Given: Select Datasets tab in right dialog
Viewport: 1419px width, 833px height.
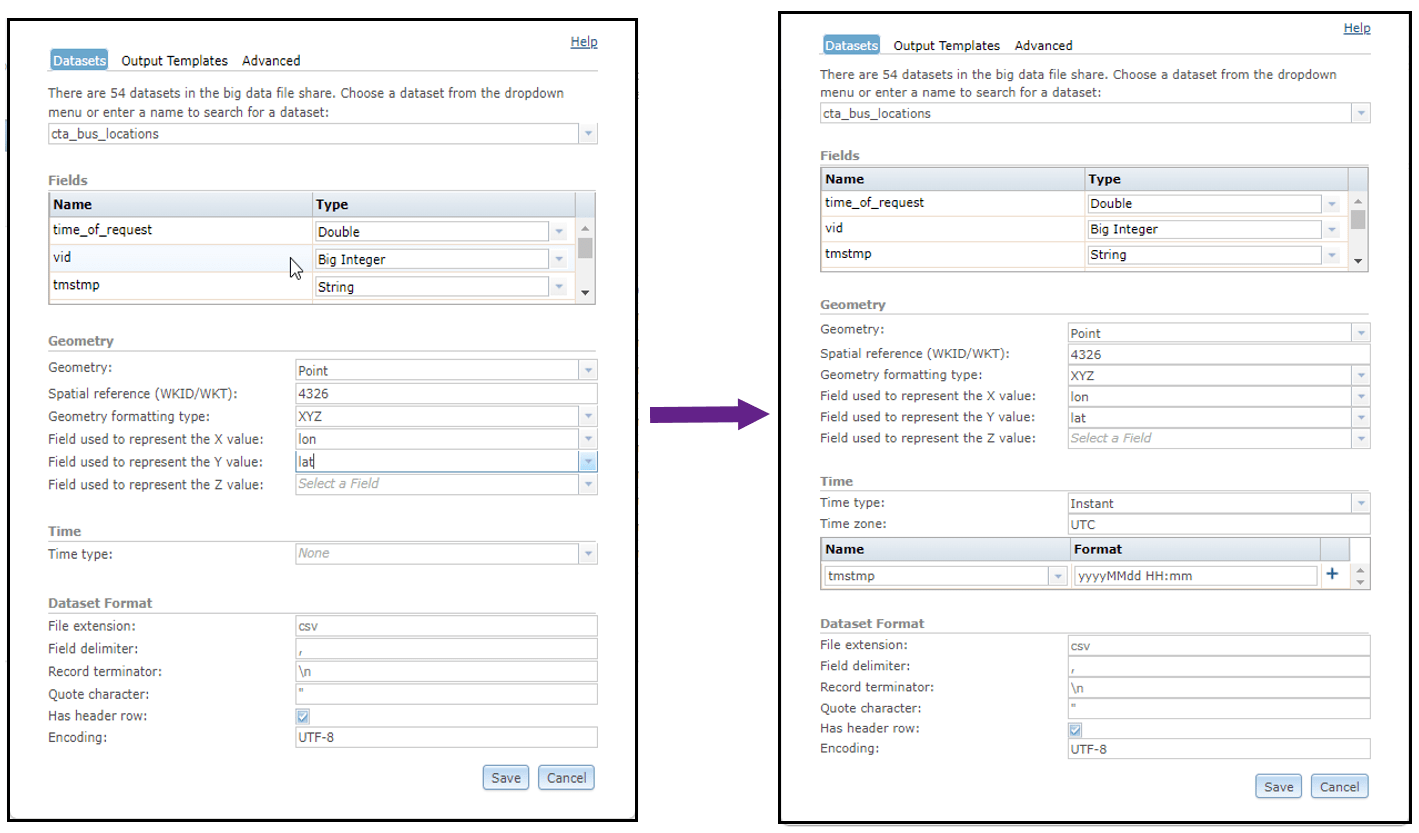Looking at the screenshot, I should pyautogui.click(x=851, y=45).
